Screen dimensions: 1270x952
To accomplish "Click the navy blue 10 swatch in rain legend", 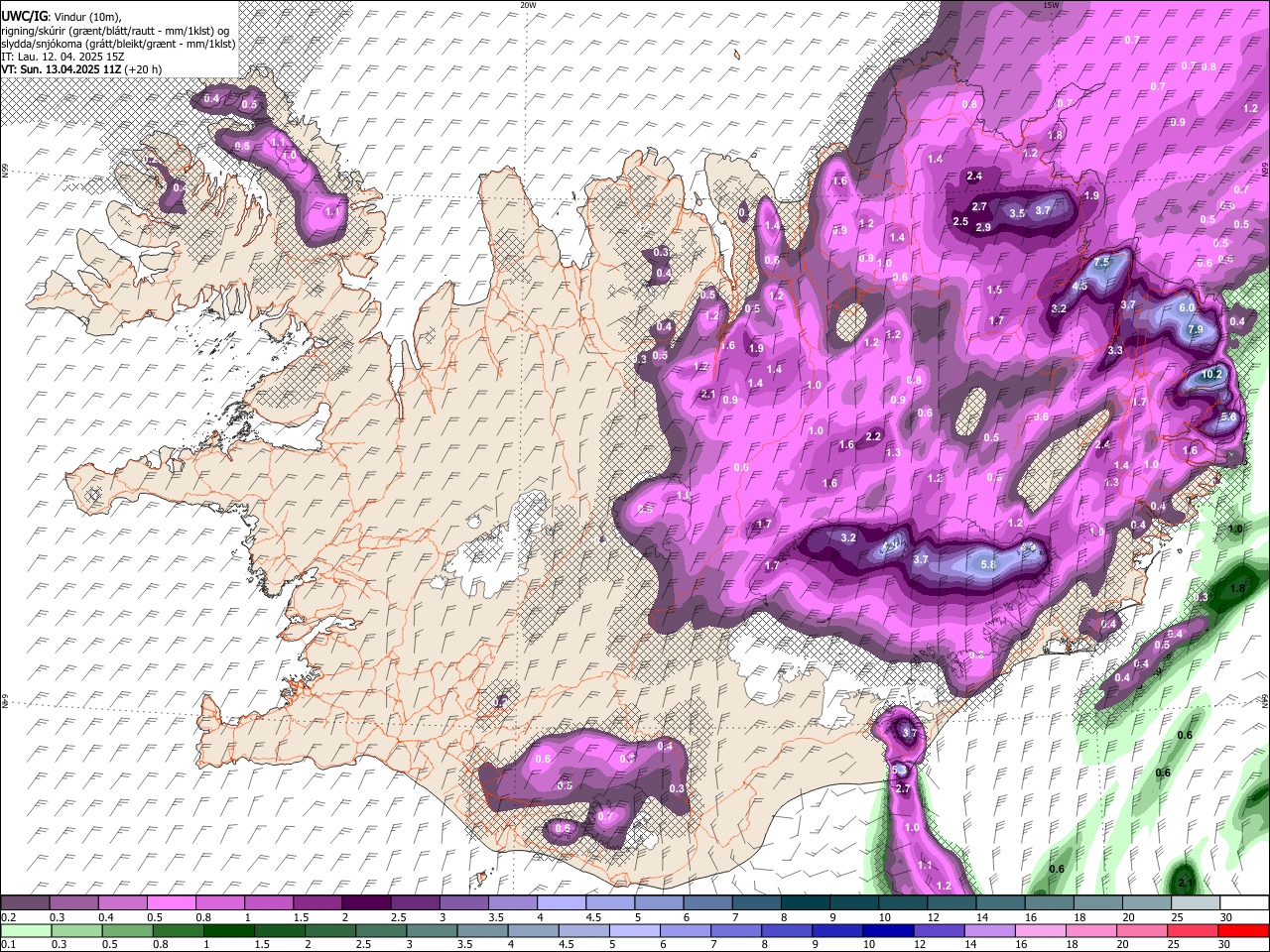I will 887,930.
